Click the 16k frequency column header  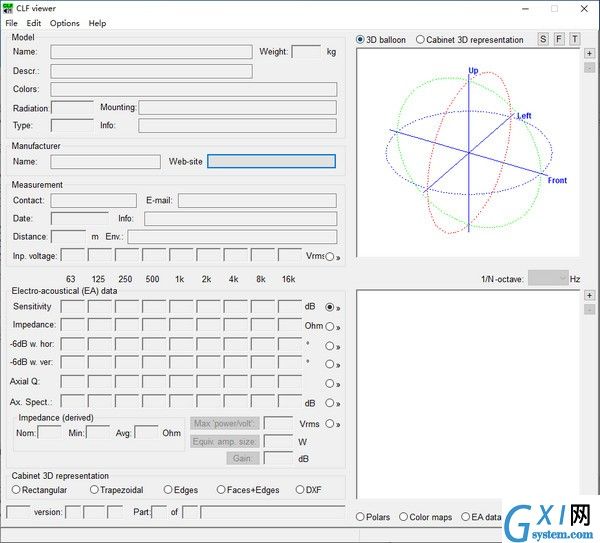coord(289,279)
